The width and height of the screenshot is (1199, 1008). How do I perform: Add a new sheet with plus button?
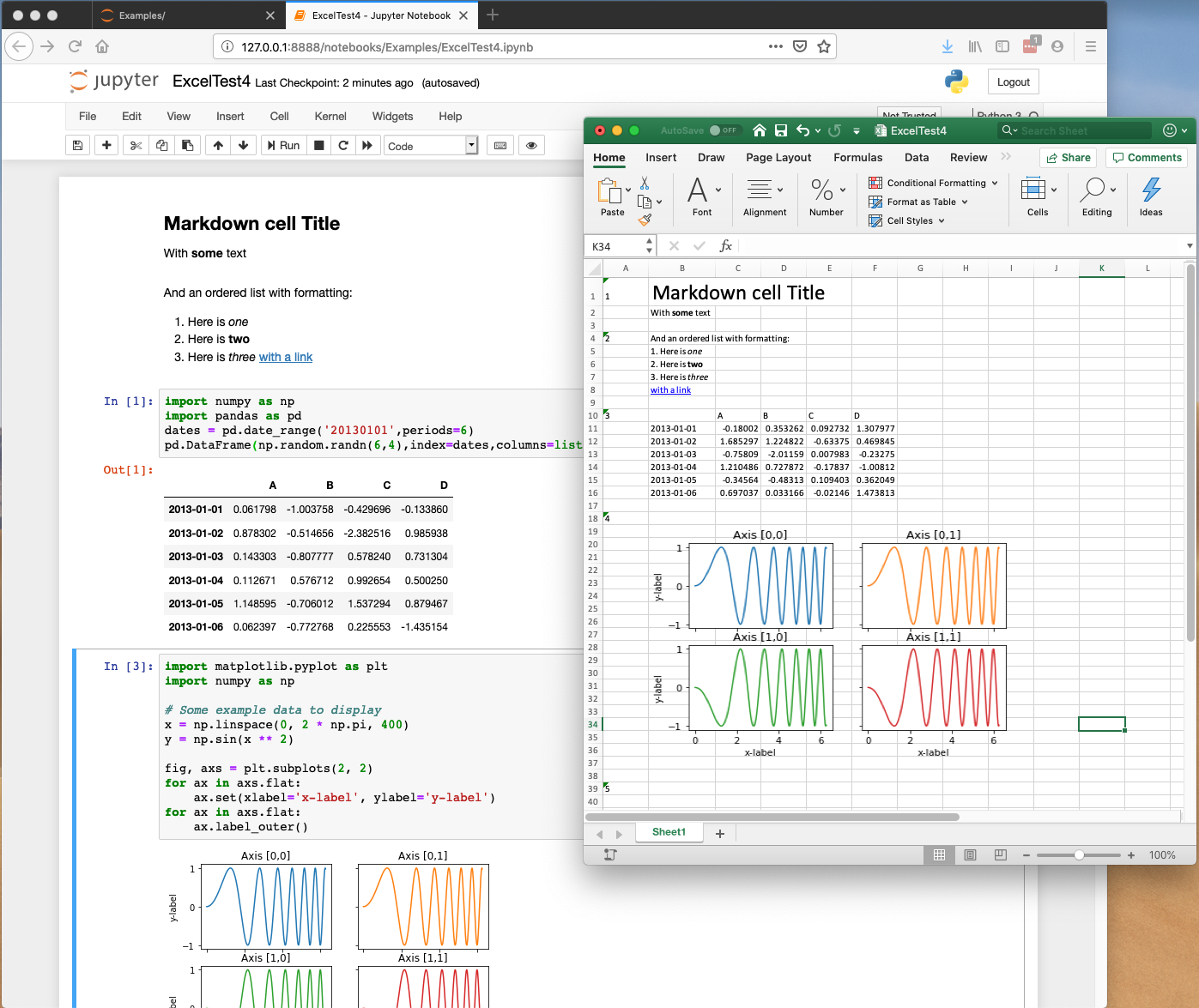720,833
